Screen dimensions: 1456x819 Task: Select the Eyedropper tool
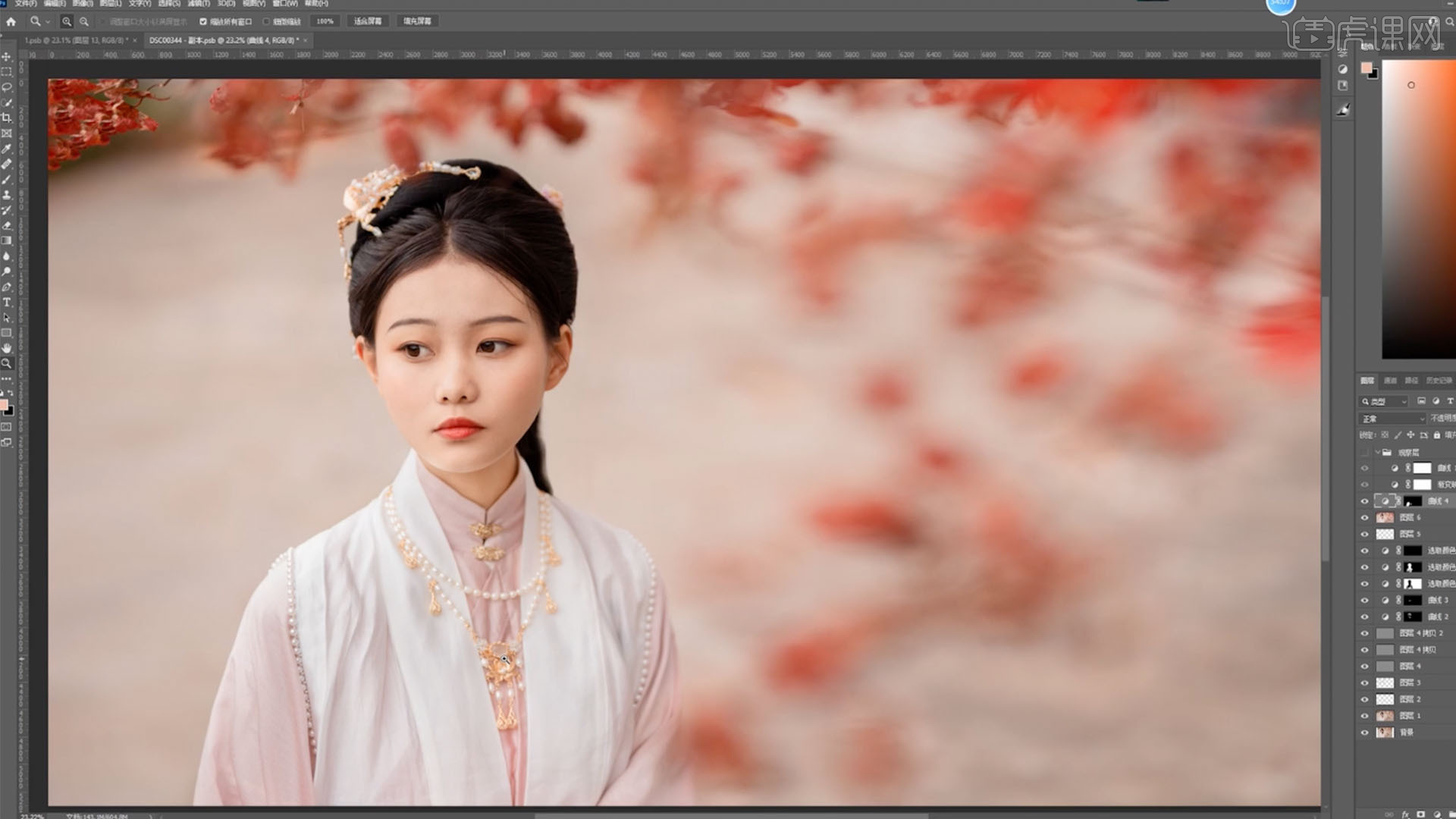[x=7, y=149]
